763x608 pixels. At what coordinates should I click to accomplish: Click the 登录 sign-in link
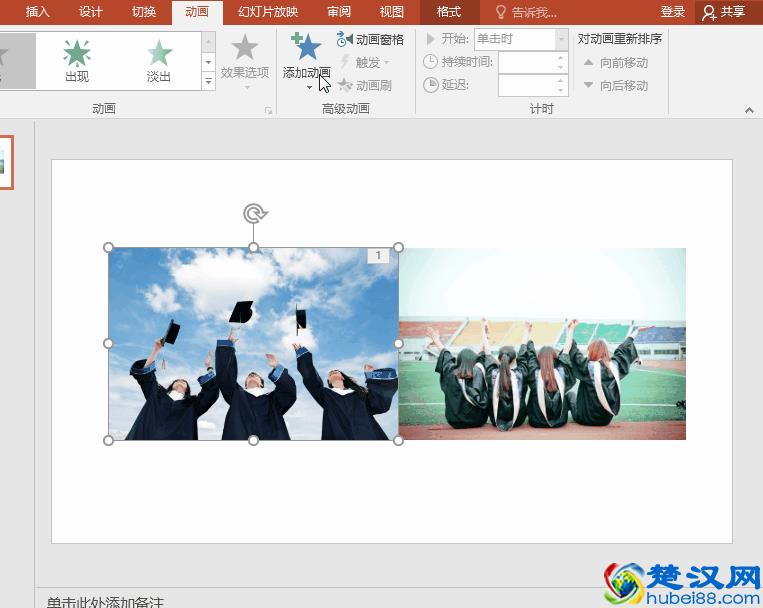click(x=672, y=12)
